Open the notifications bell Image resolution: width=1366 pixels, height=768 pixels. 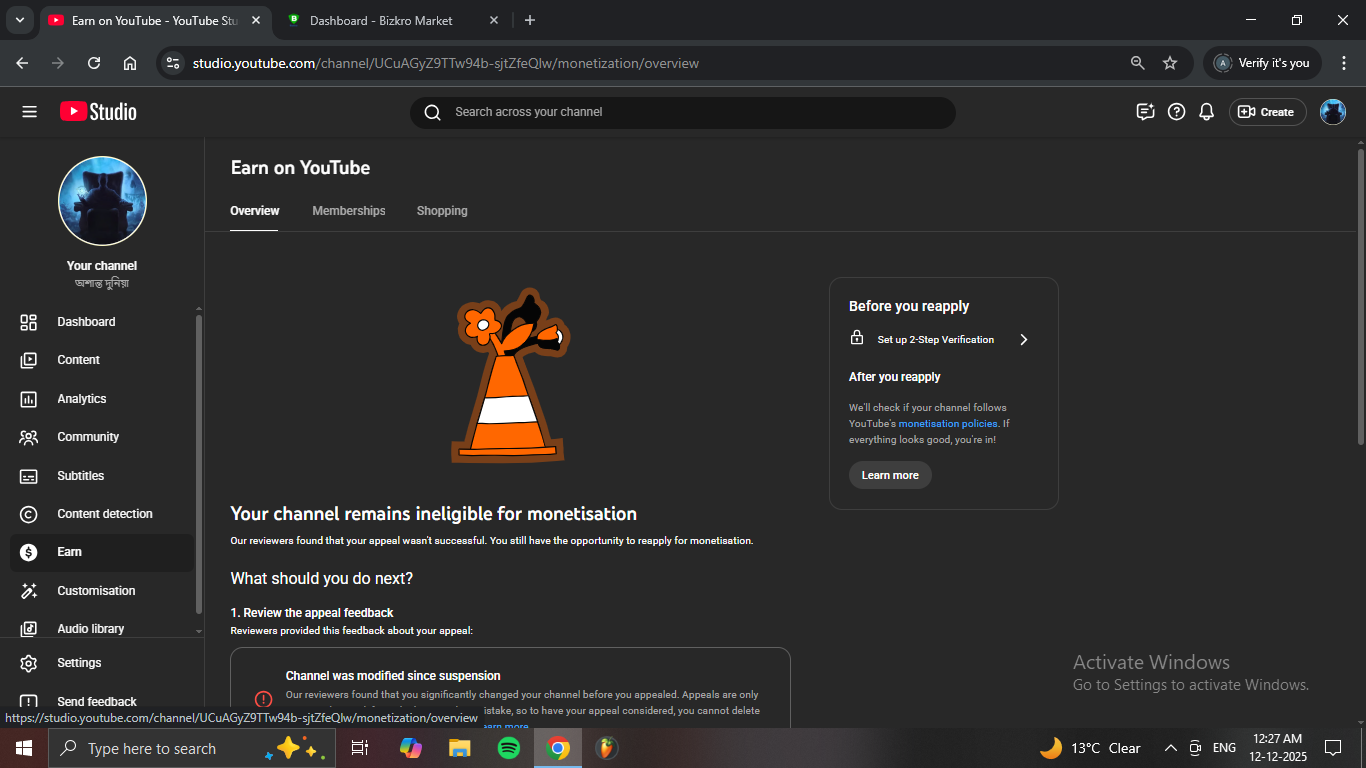(1206, 112)
